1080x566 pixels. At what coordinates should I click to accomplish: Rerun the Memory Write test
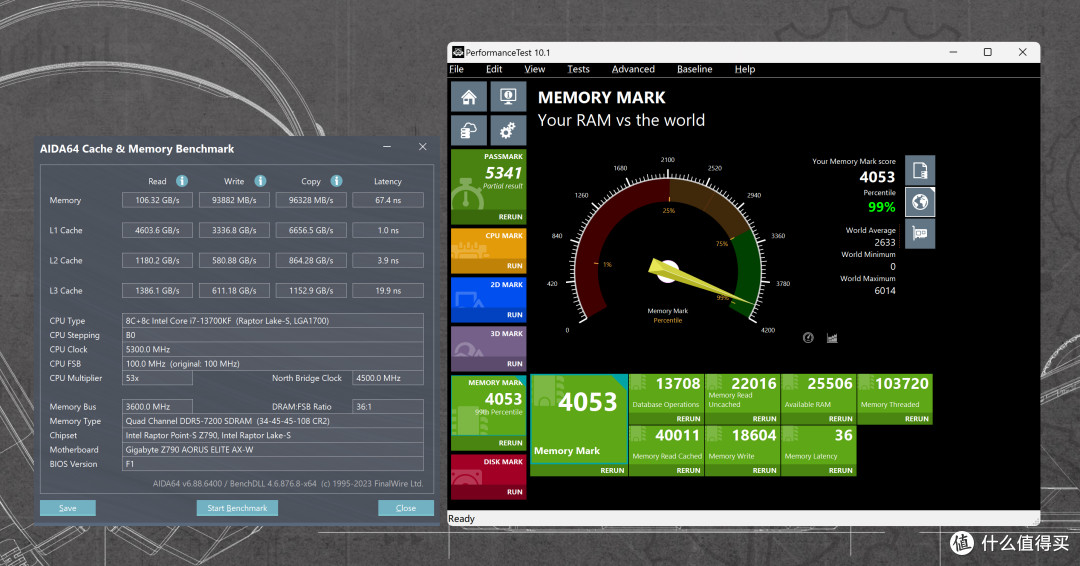point(764,470)
